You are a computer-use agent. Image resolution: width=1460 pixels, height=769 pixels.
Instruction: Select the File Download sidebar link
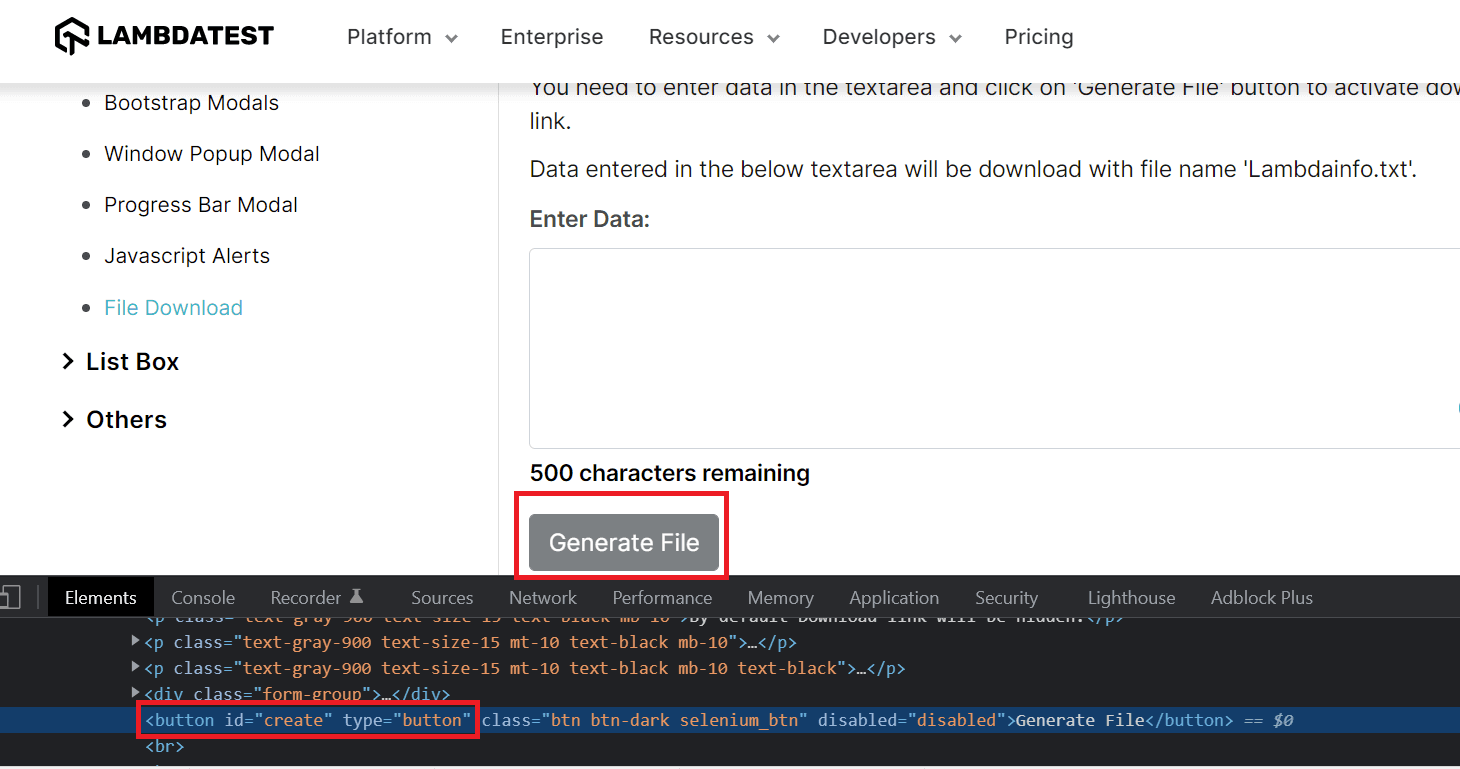click(x=173, y=307)
